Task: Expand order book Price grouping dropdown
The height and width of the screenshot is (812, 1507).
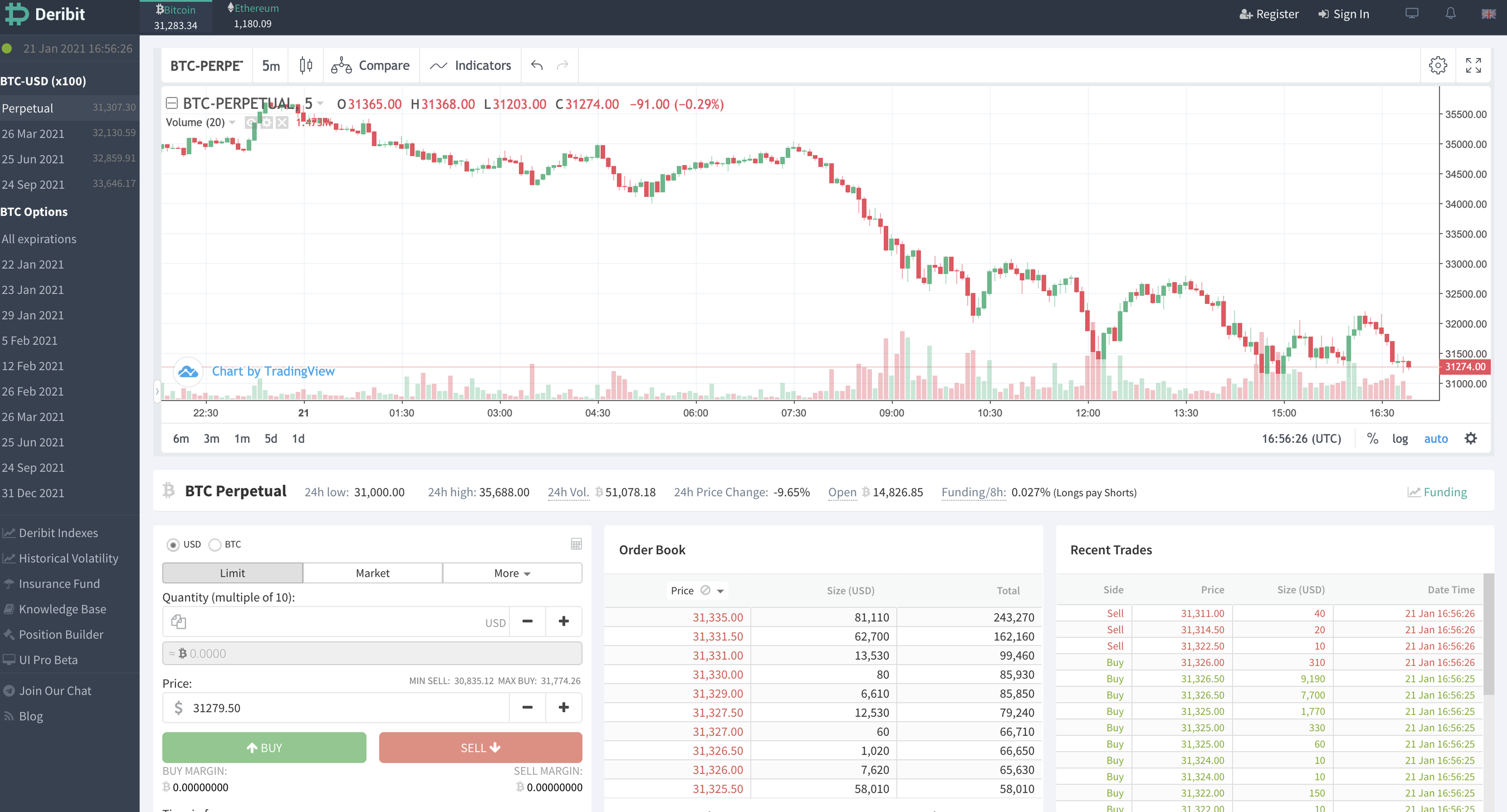Action: click(720, 591)
